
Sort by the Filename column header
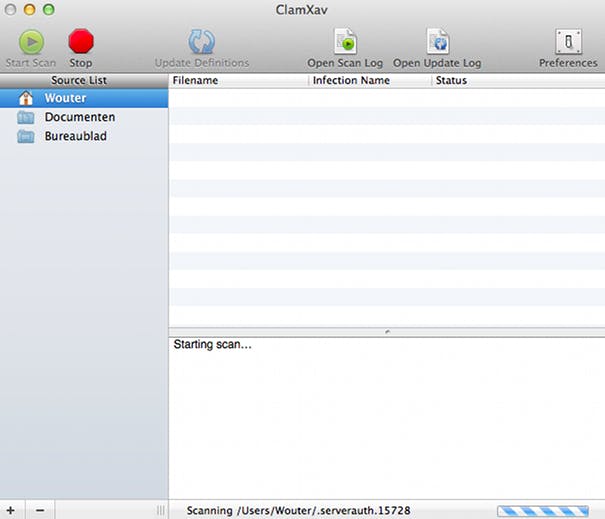point(238,80)
